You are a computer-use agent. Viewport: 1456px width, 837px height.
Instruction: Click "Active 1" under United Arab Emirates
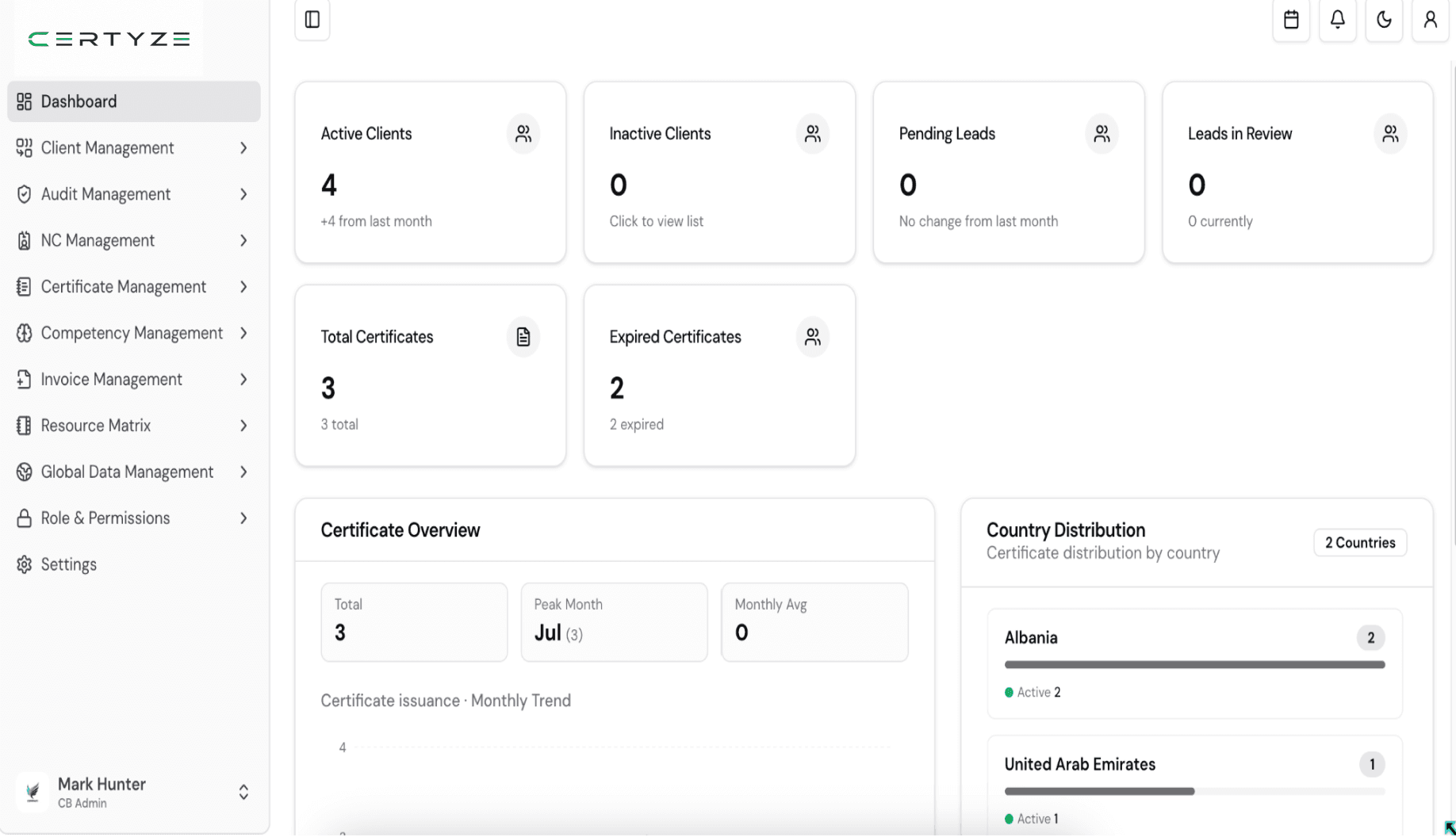[1032, 819]
